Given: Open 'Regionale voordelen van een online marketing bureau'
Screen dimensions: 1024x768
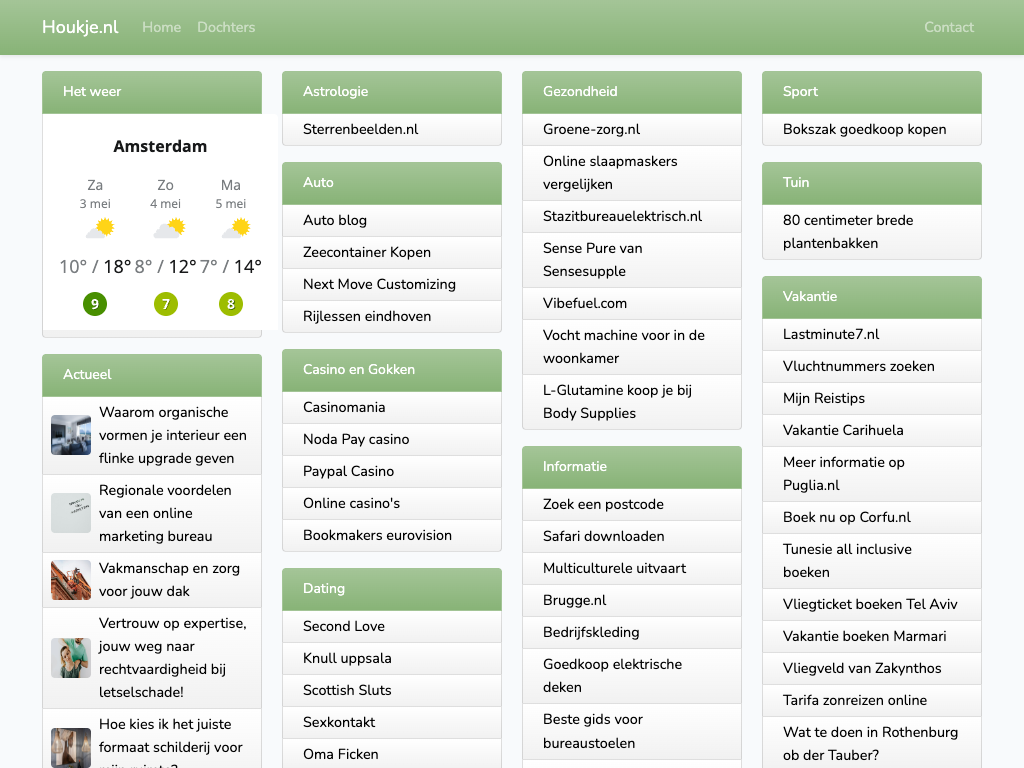Looking at the screenshot, I should point(165,513).
